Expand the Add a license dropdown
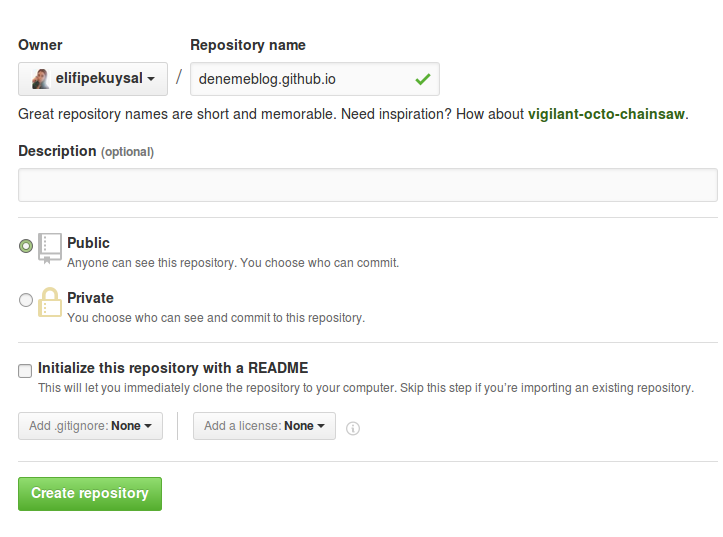Screen dimensions: 723x537 (x=264, y=426)
